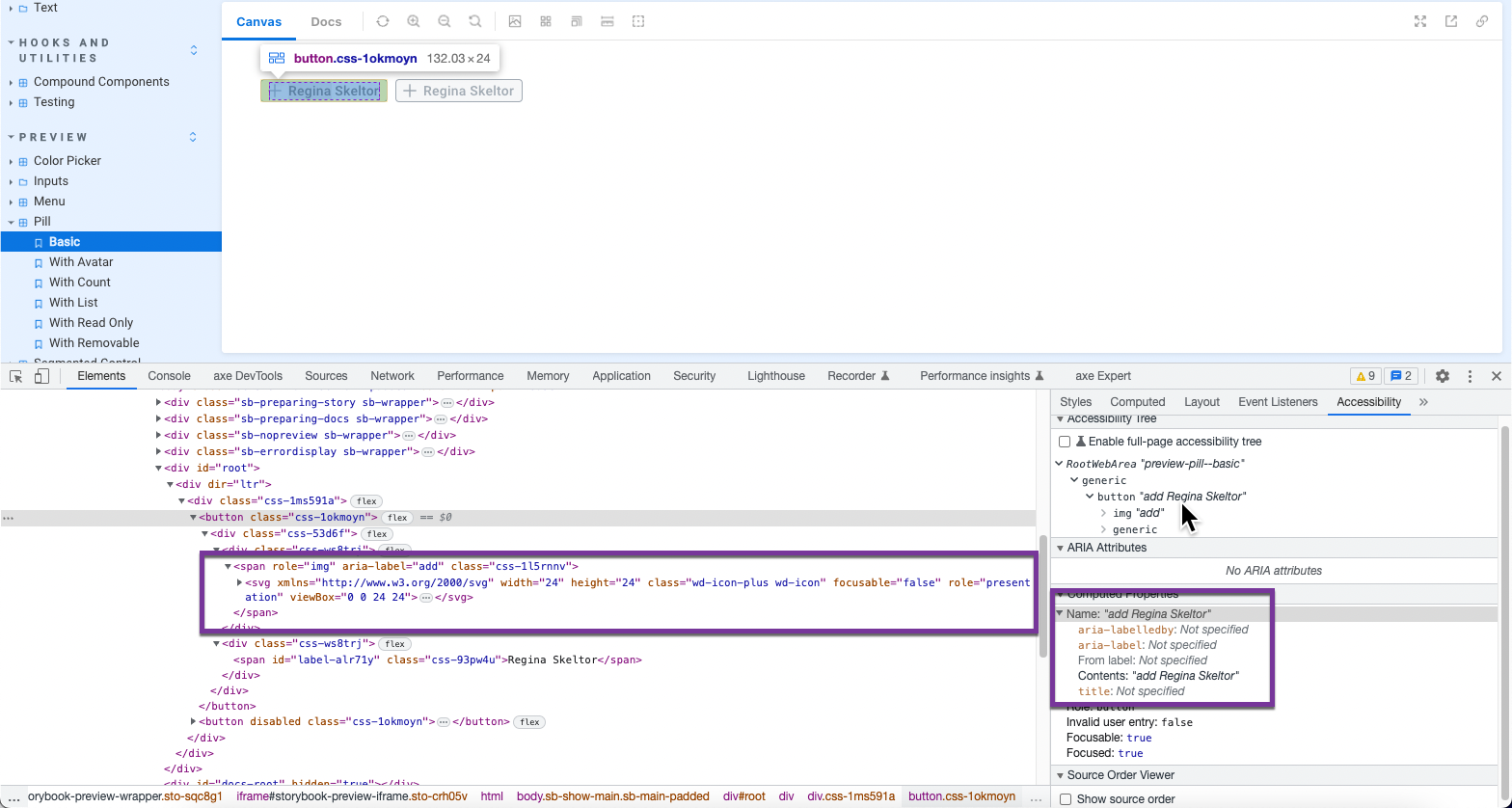Image resolution: width=1512 pixels, height=808 pixels.
Task: Open the Computed pane
Action: [x=1138, y=402]
